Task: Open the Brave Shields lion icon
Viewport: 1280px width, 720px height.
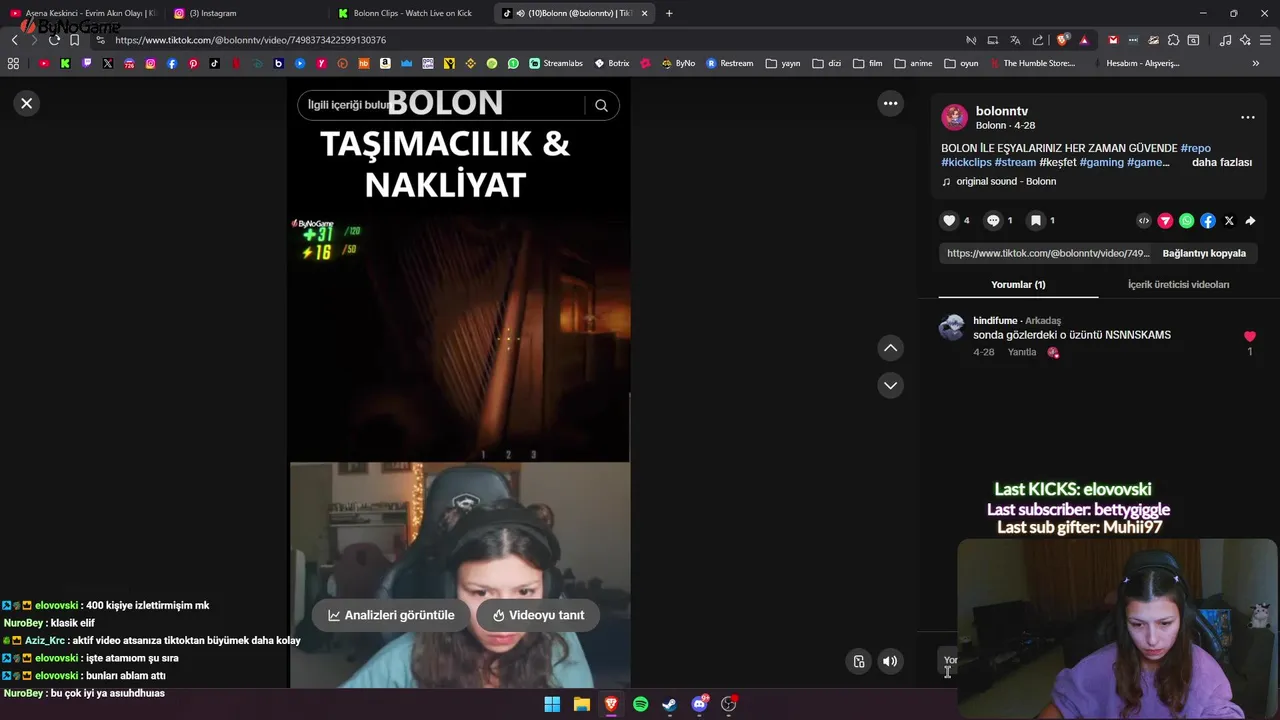Action: pos(1063,40)
